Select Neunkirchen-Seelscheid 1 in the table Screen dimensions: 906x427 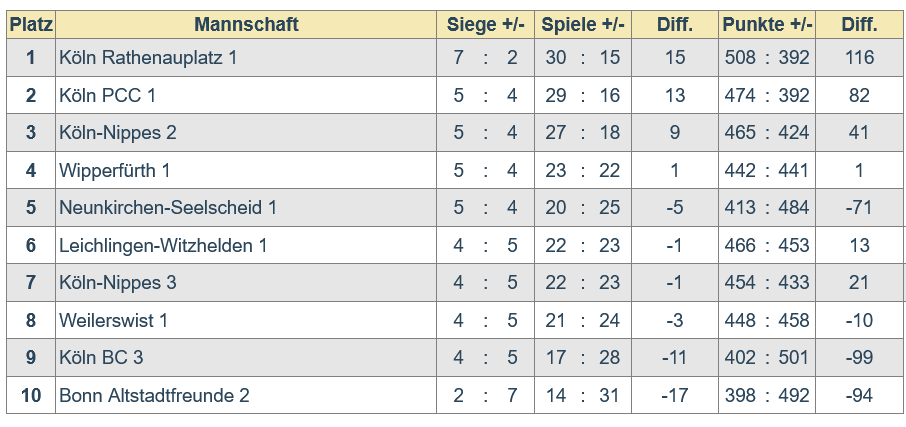pyautogui.click(x=168, y=208)
